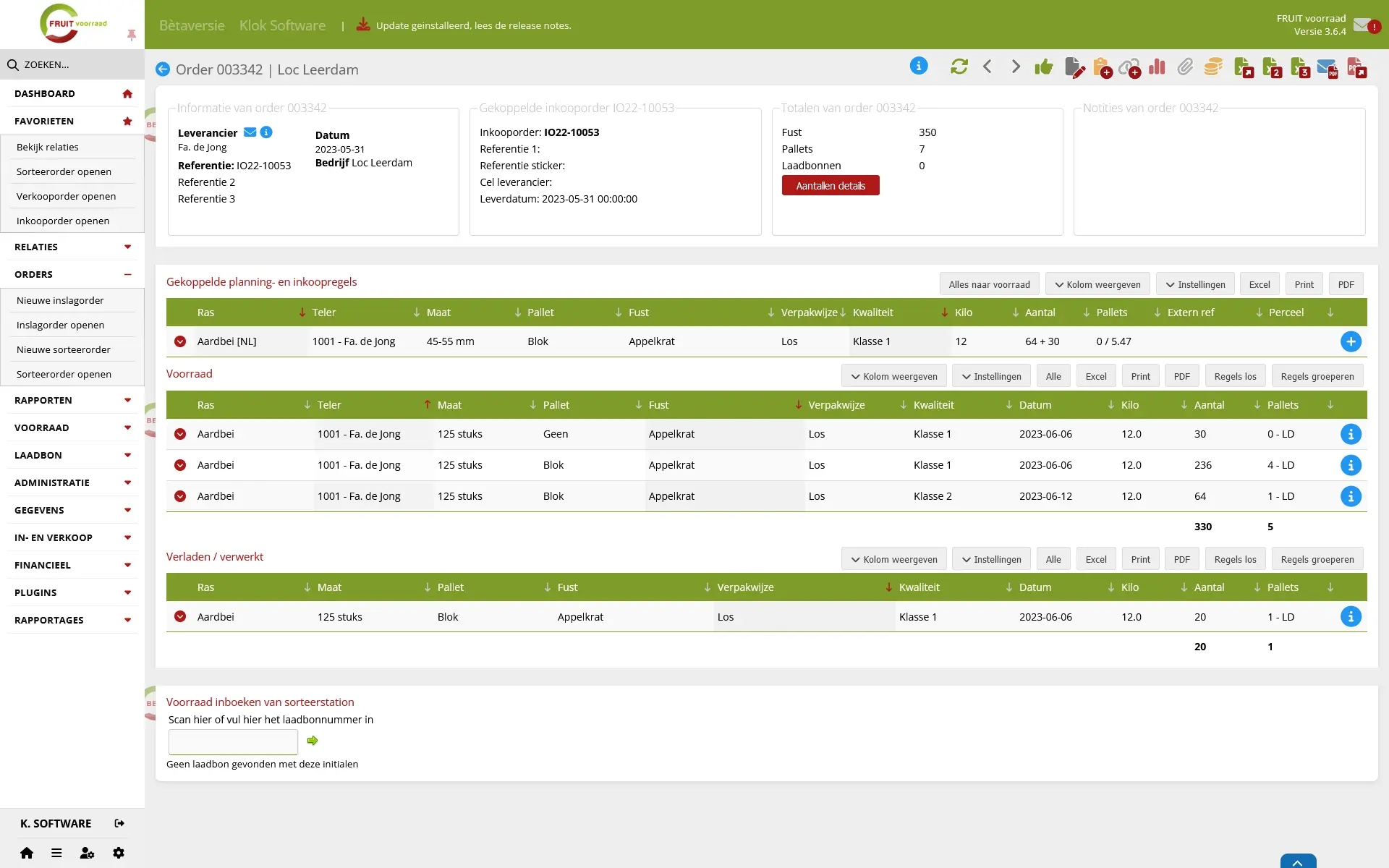Go to next order with right chevron
Image resolution: width=1389 pixels, height=868 pixels.
point(1016,67)
